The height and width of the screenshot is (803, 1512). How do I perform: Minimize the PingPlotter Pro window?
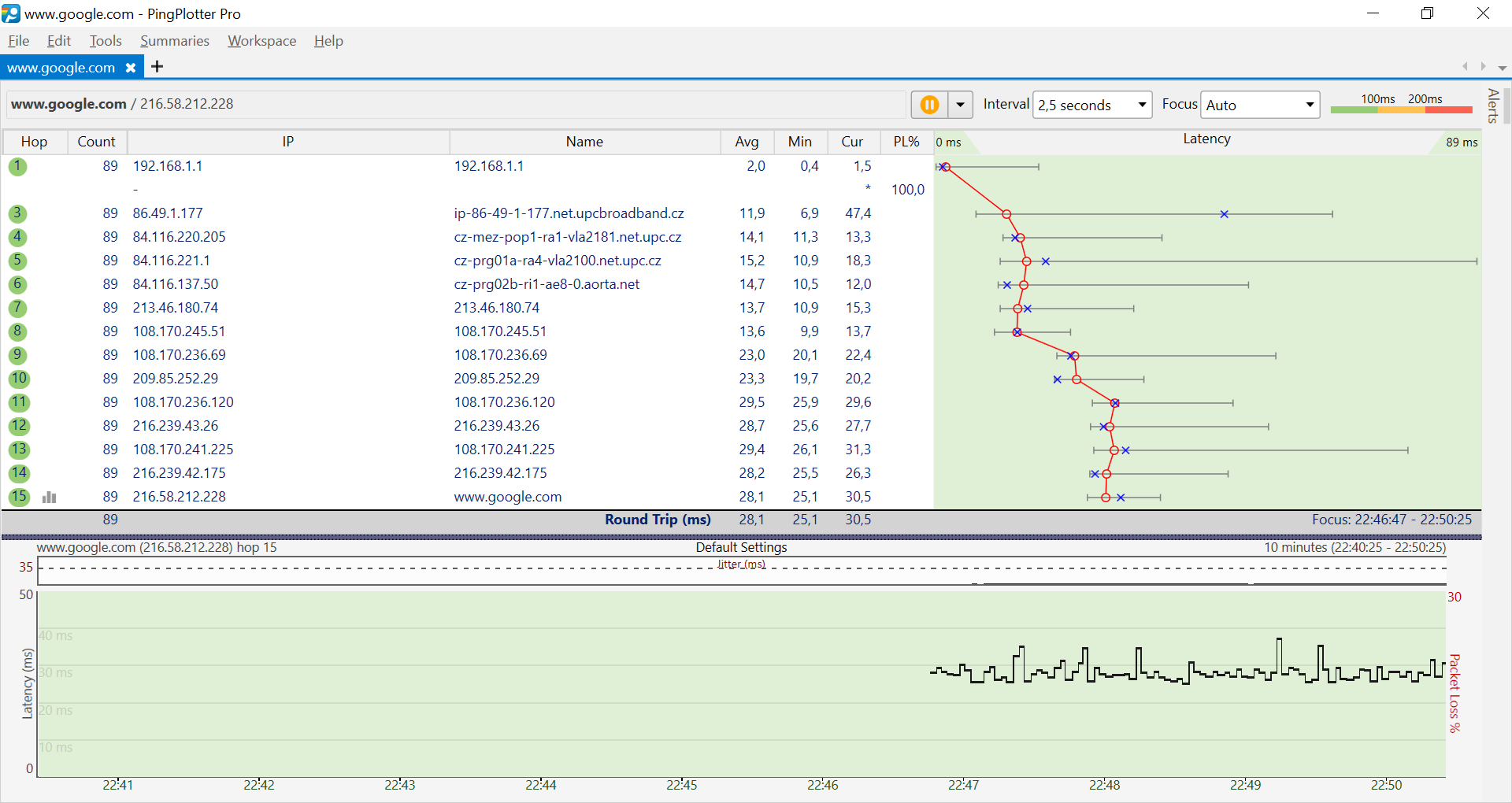point(1373,13)
